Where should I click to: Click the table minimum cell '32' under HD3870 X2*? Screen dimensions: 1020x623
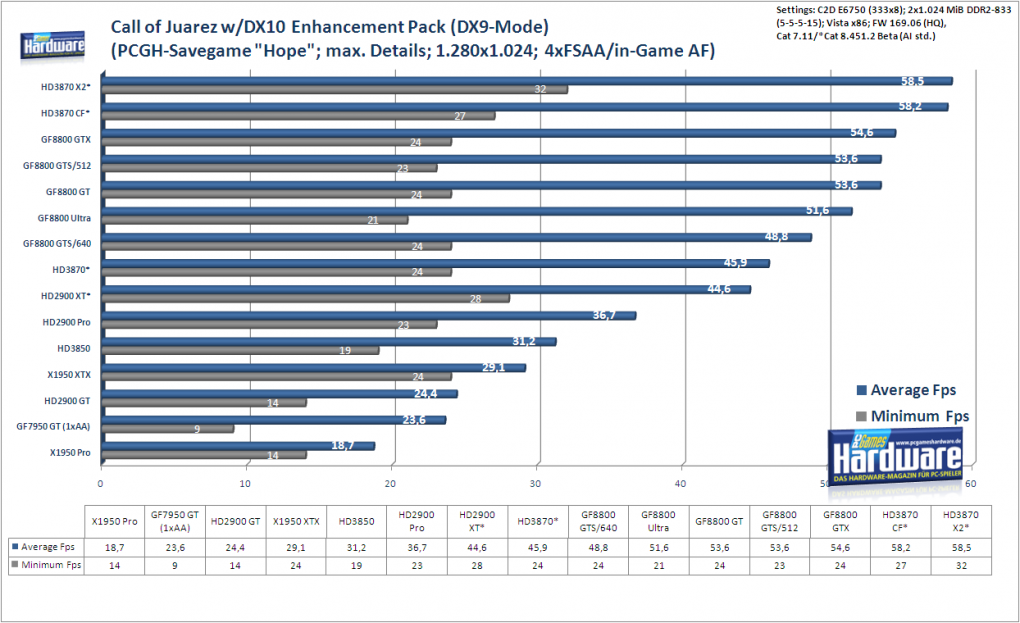point(961,566)
